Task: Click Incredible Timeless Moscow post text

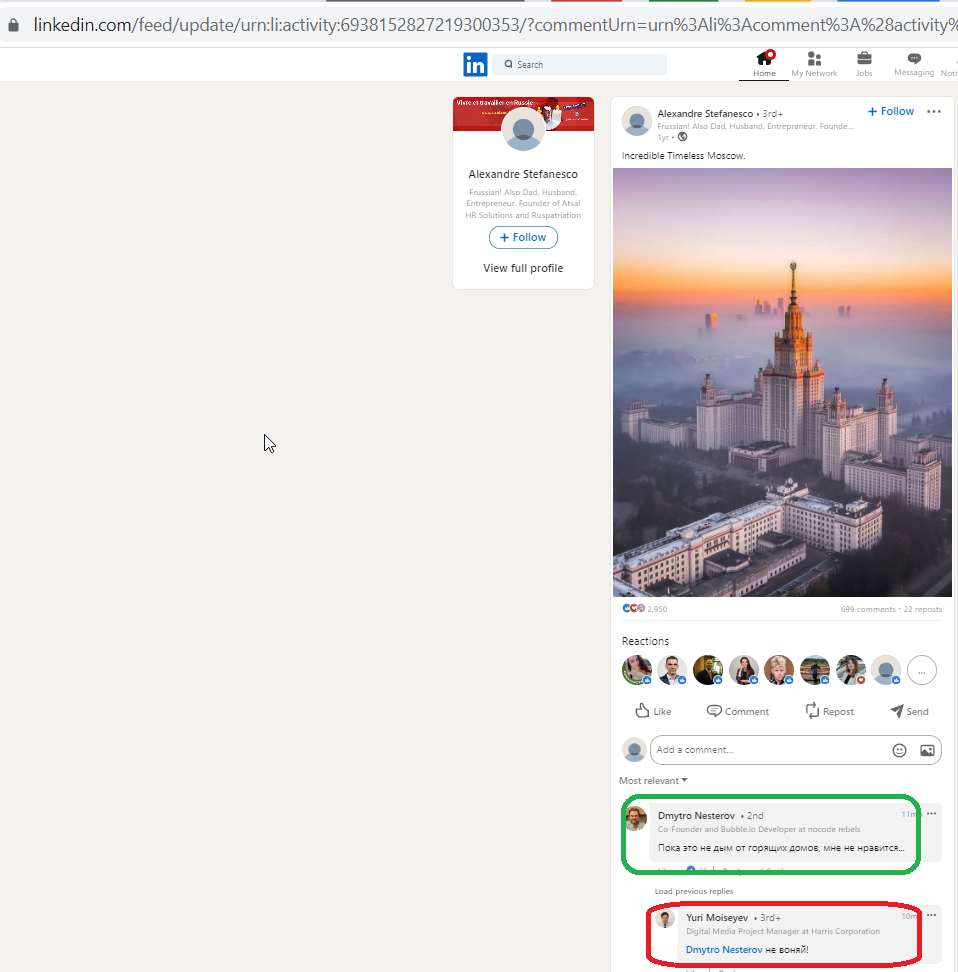Action: click(683, 156)
